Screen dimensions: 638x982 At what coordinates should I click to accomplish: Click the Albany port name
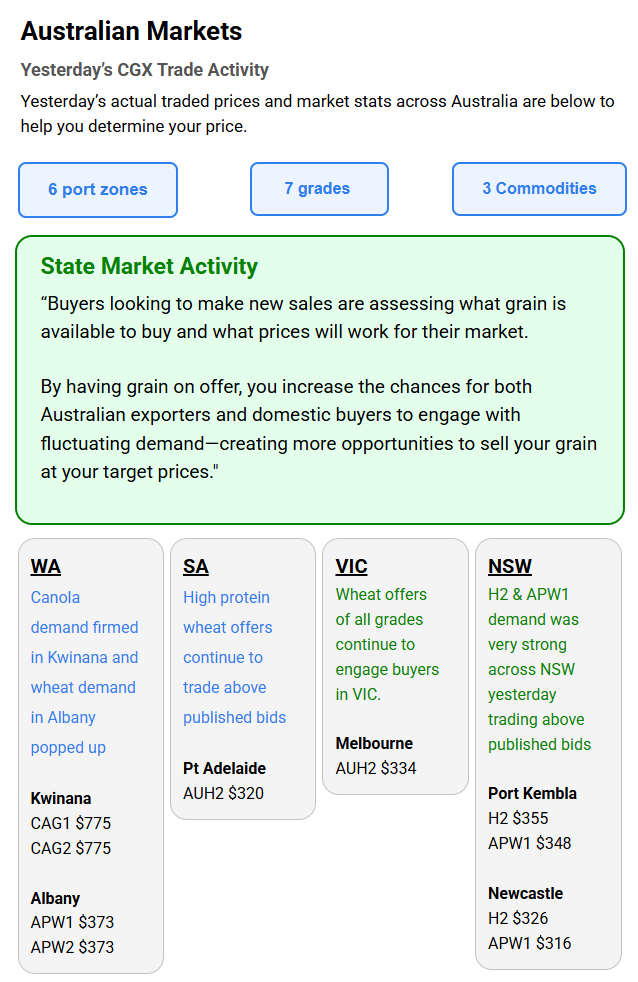coord(56,898)
